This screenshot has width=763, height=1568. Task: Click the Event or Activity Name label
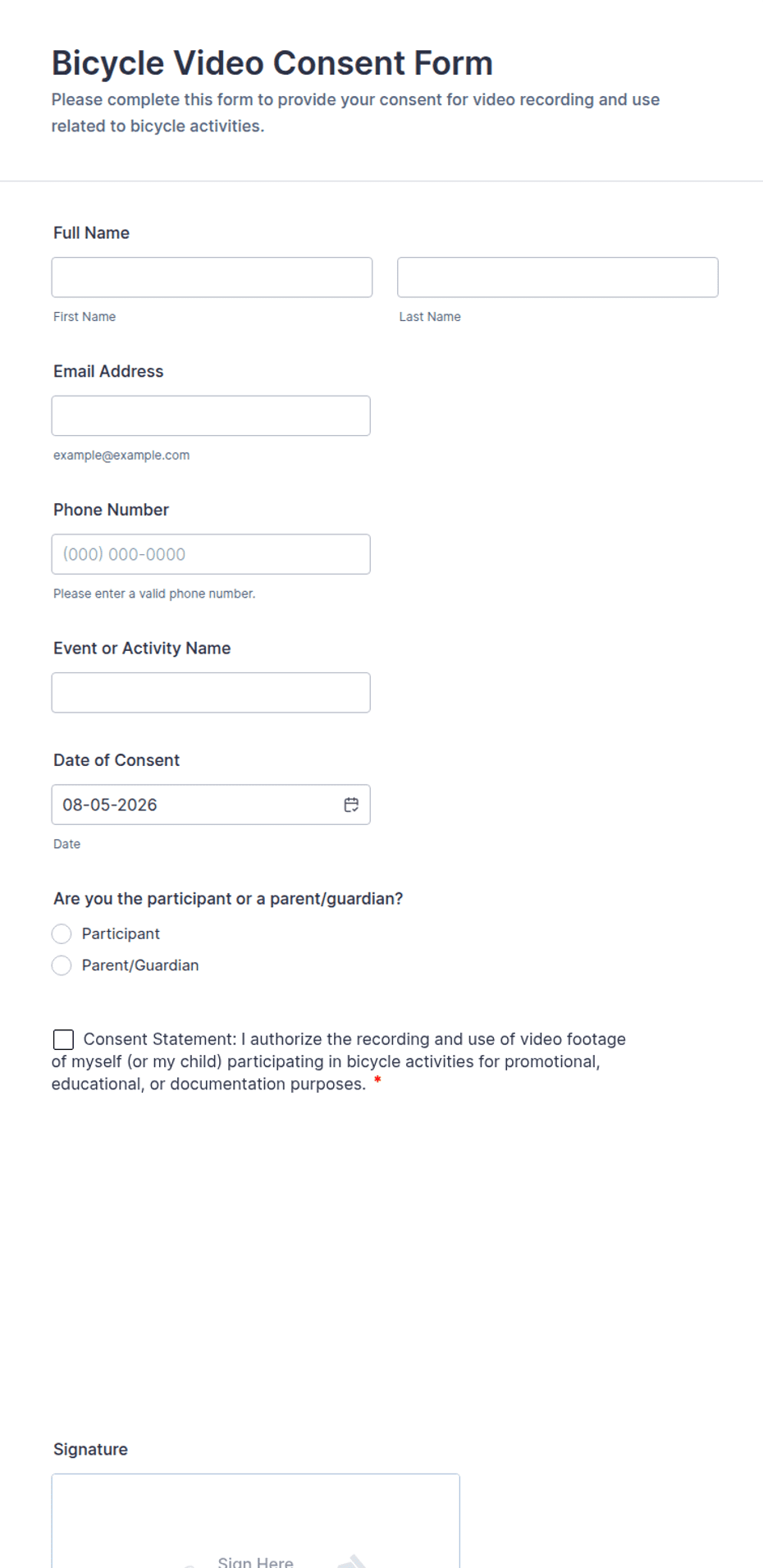click(142, 649)
